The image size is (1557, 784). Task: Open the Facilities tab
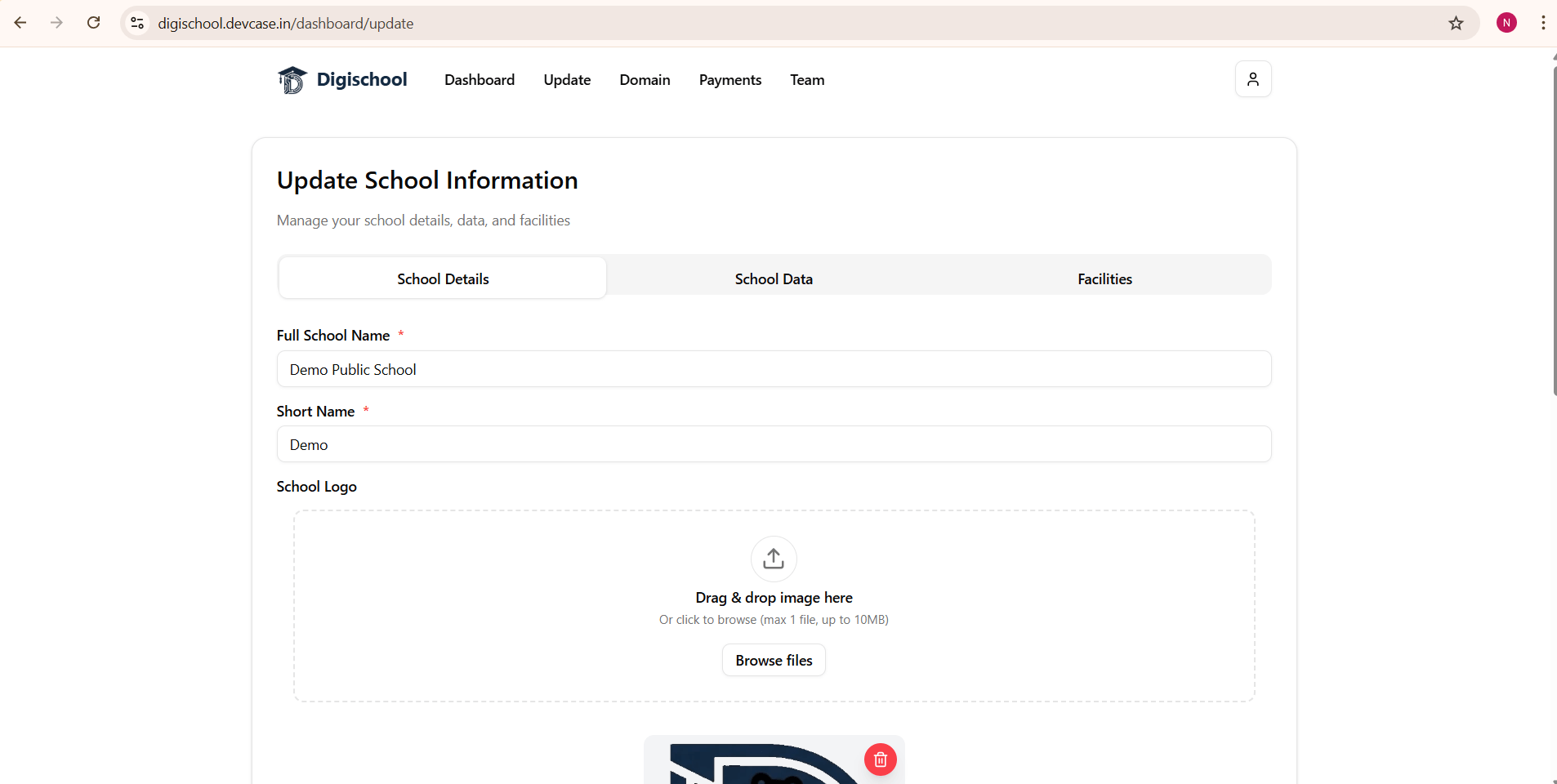click(1104, 278)
